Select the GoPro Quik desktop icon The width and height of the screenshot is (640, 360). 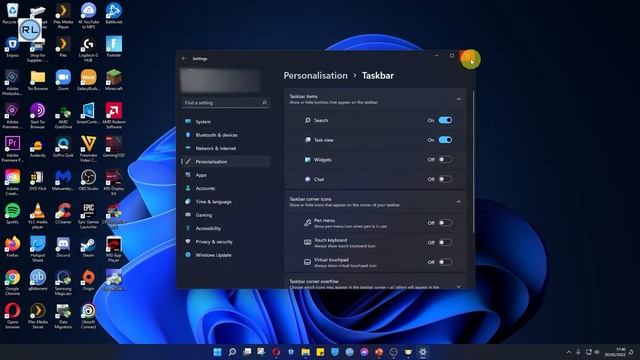[63, 147]
